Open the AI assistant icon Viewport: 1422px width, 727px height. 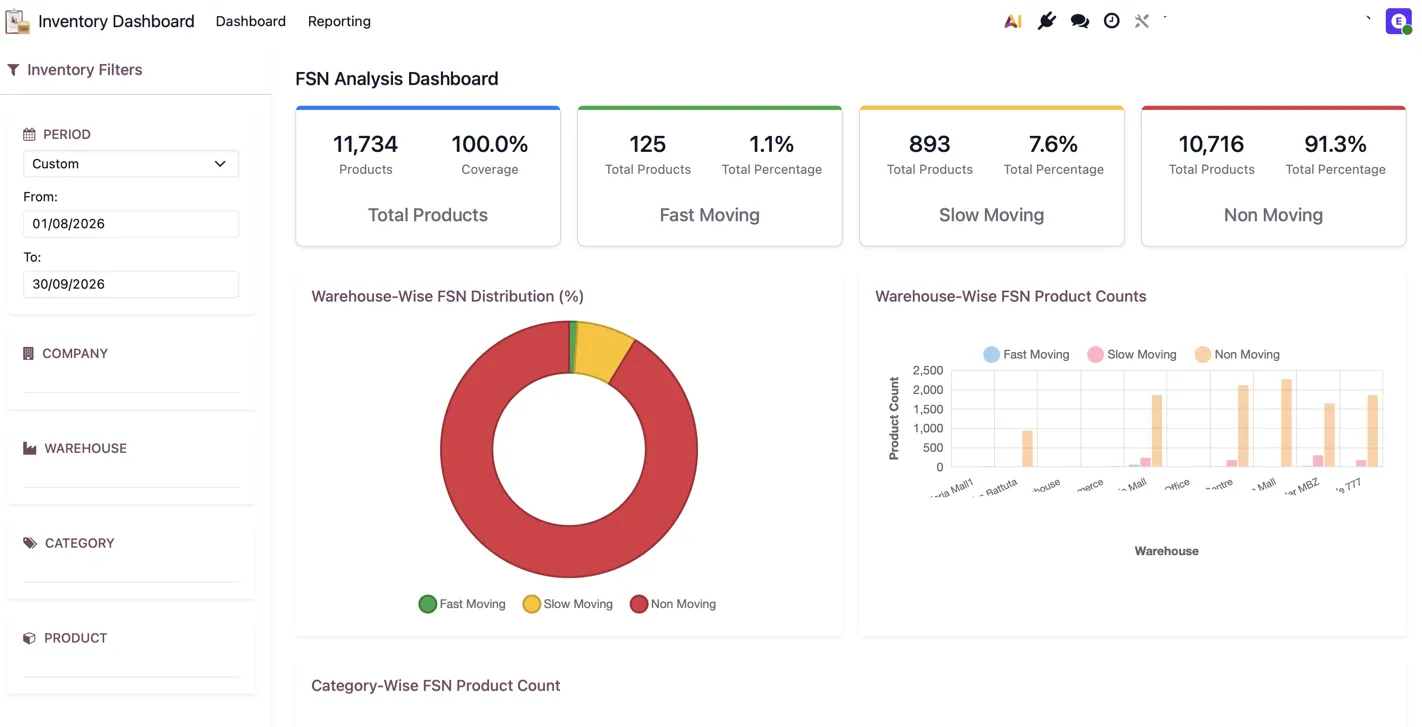[1013, 21]
